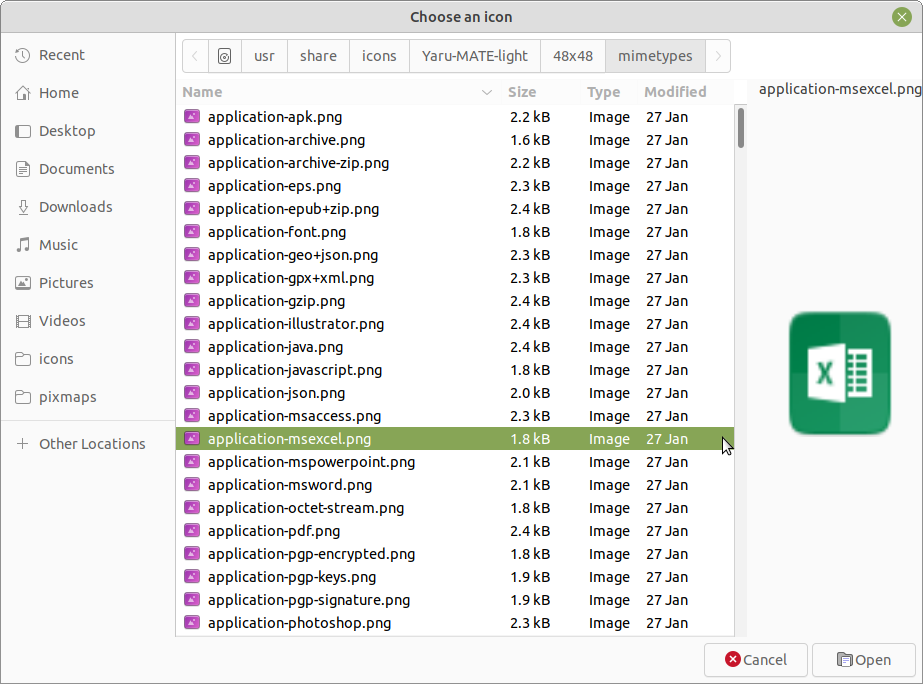This screenshot has height=684, width=923.
Task: Go to the icons path segment
Action: [379, 56]
